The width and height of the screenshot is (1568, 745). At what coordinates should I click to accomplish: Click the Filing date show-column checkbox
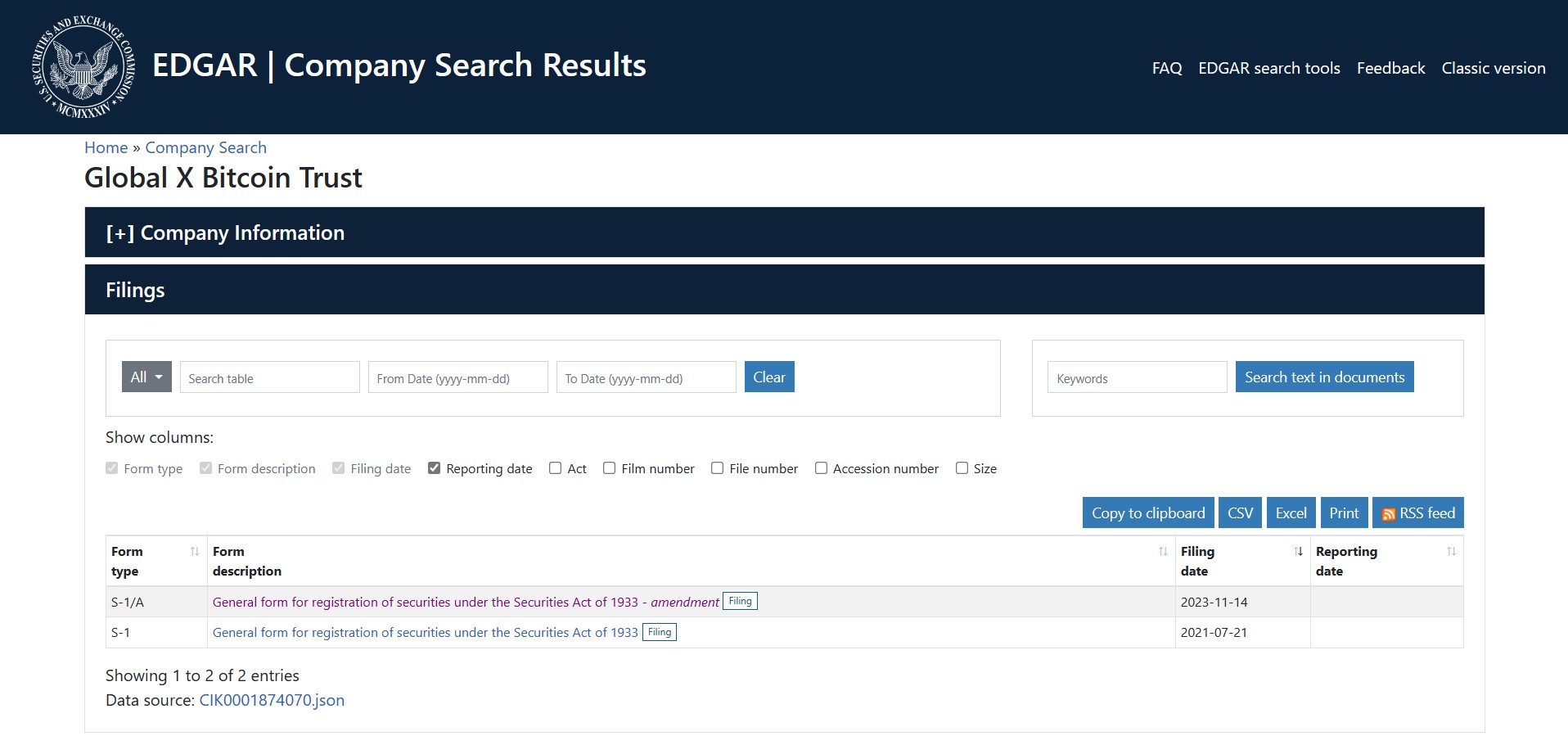point(339,468)
